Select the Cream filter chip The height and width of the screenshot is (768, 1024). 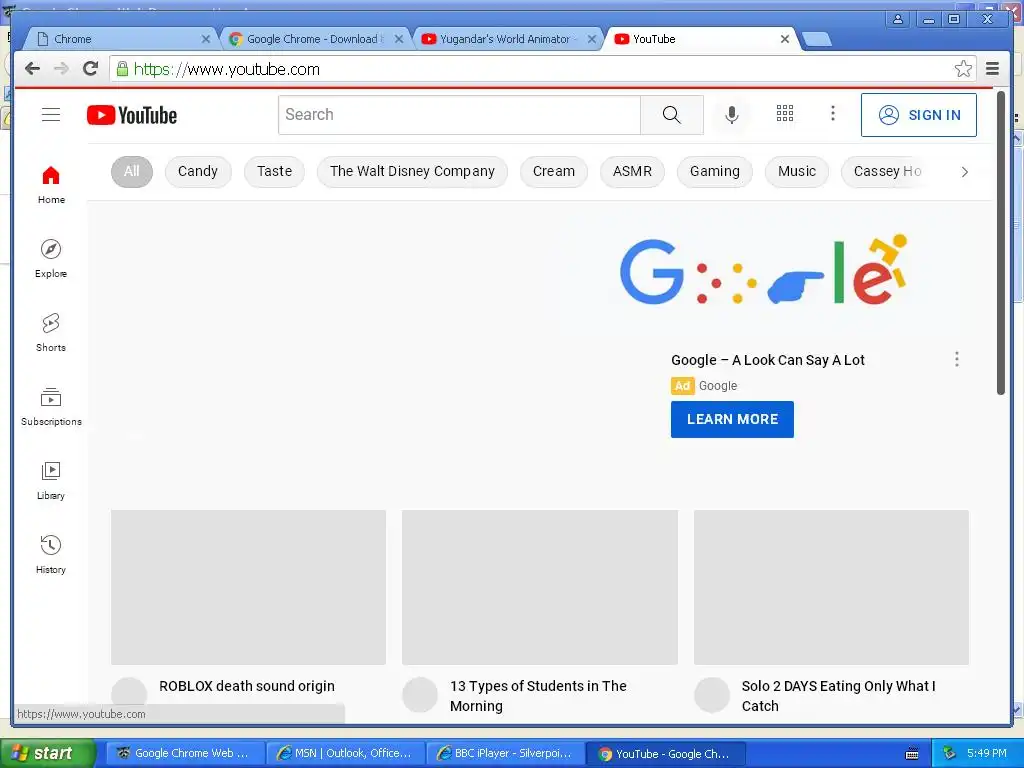[x=554, y=172]
